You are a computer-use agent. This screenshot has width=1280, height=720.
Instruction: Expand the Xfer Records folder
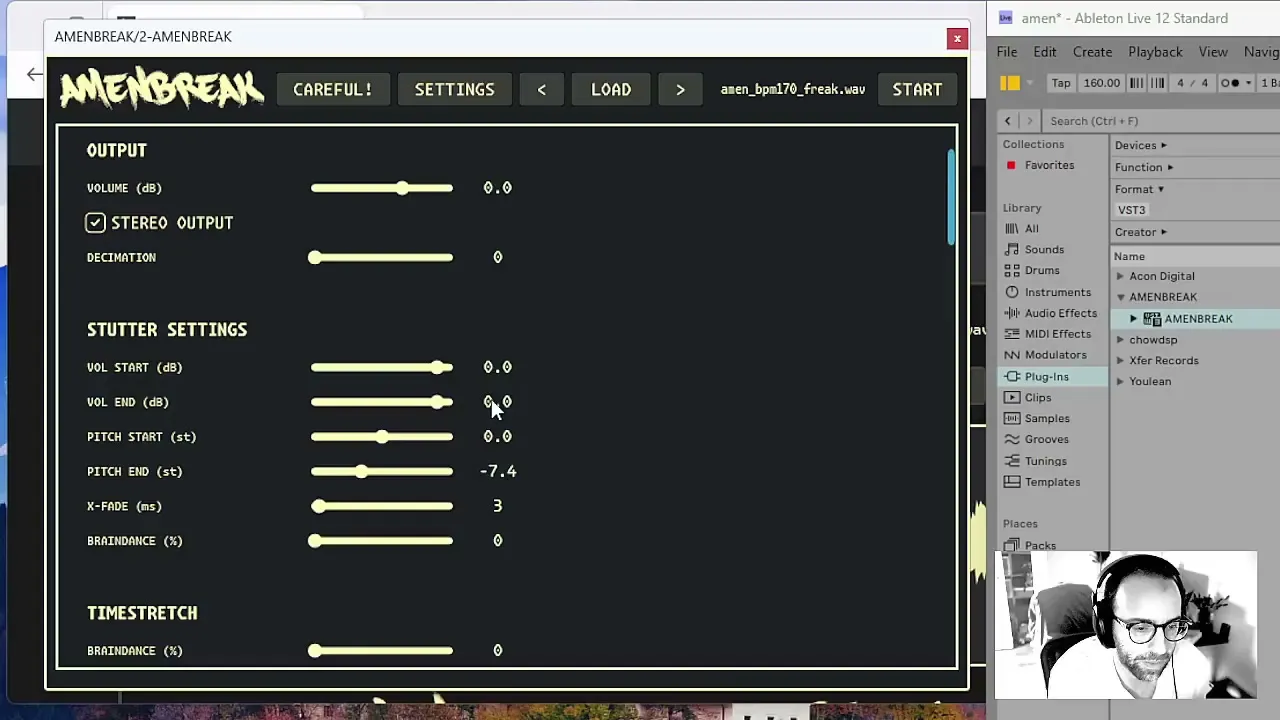(x=1120, y=362)
